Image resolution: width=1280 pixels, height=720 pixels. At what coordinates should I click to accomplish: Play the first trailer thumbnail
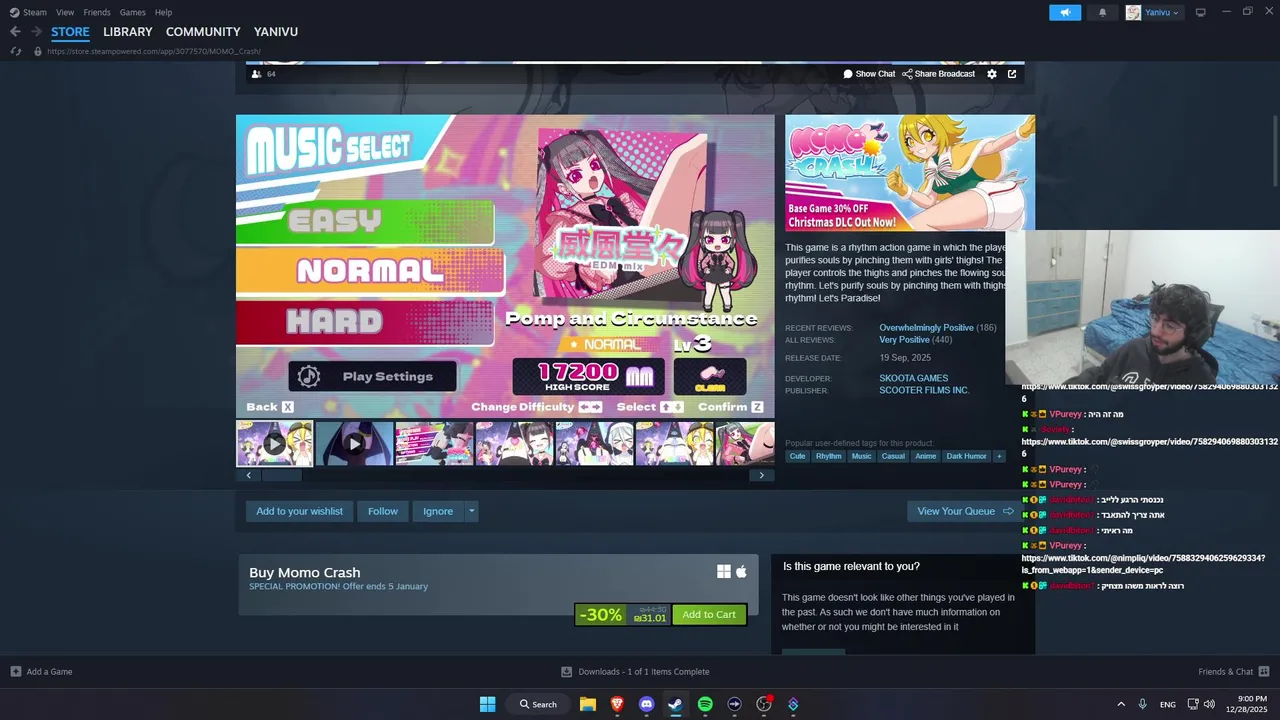click(274, 444)
